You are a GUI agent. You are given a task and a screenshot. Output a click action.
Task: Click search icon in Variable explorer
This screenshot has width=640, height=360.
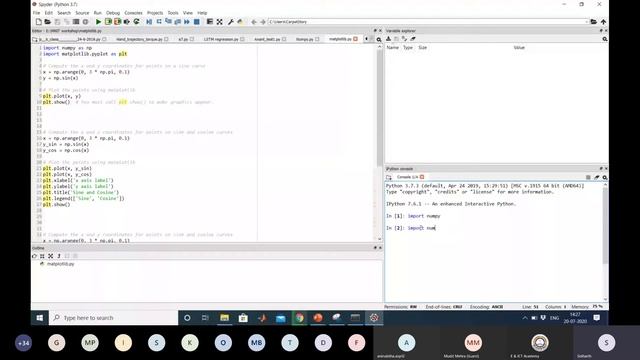(604, 39)
